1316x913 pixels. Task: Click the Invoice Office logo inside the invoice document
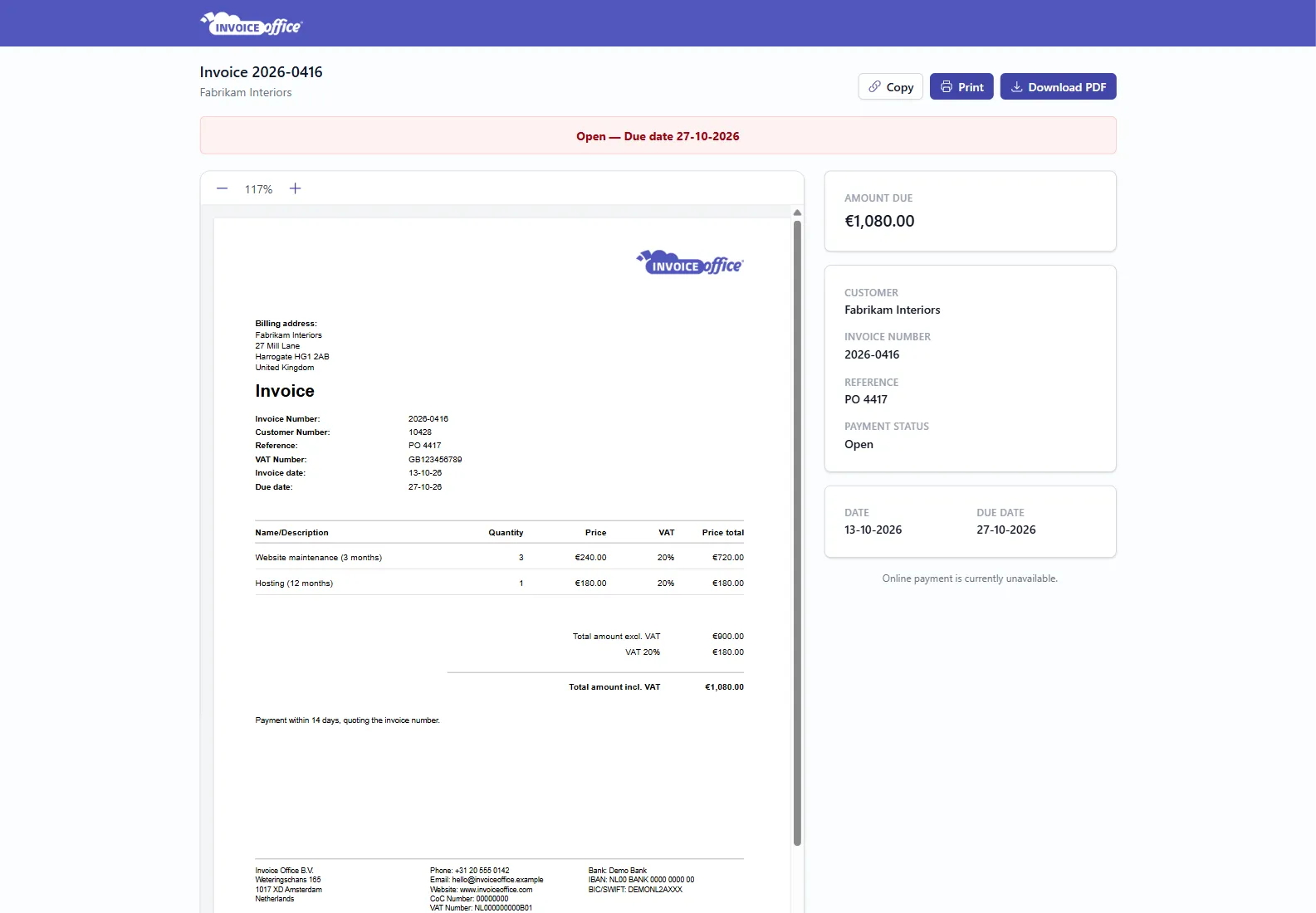(689, 262)
